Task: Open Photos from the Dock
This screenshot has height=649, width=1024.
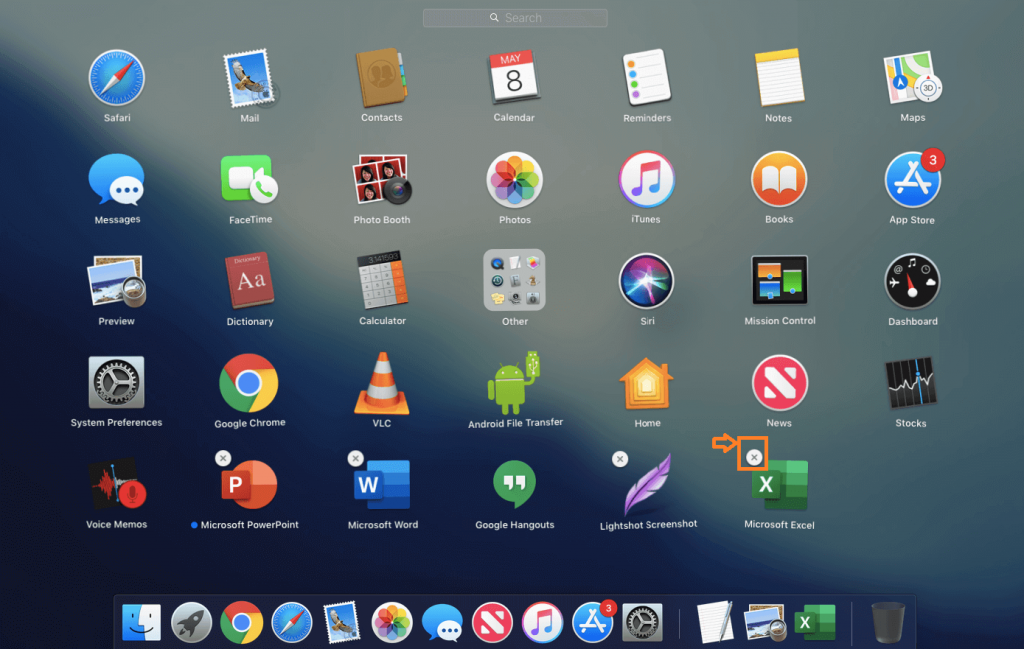Action: point(392,622)
